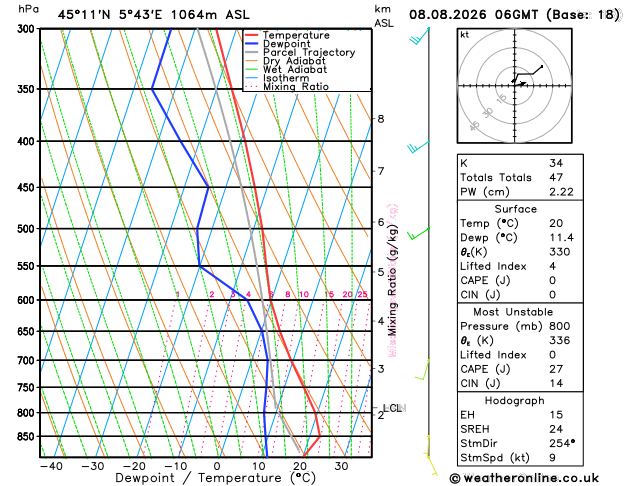
Task: Click the 'Surface' section header
Action: click(515, 209)
